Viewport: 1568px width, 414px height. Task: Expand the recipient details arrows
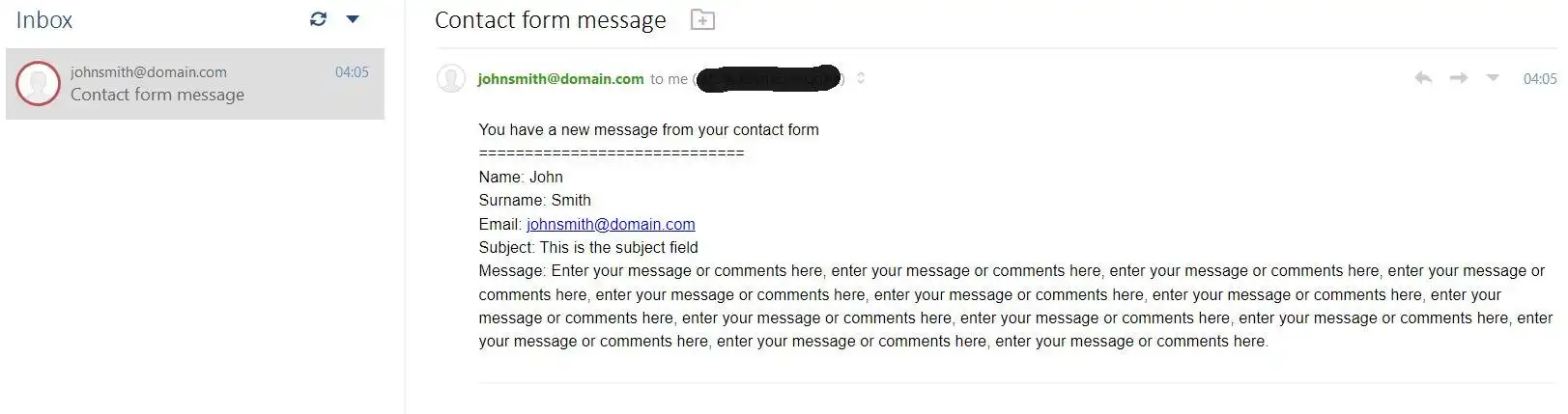(x=861, y=78)
